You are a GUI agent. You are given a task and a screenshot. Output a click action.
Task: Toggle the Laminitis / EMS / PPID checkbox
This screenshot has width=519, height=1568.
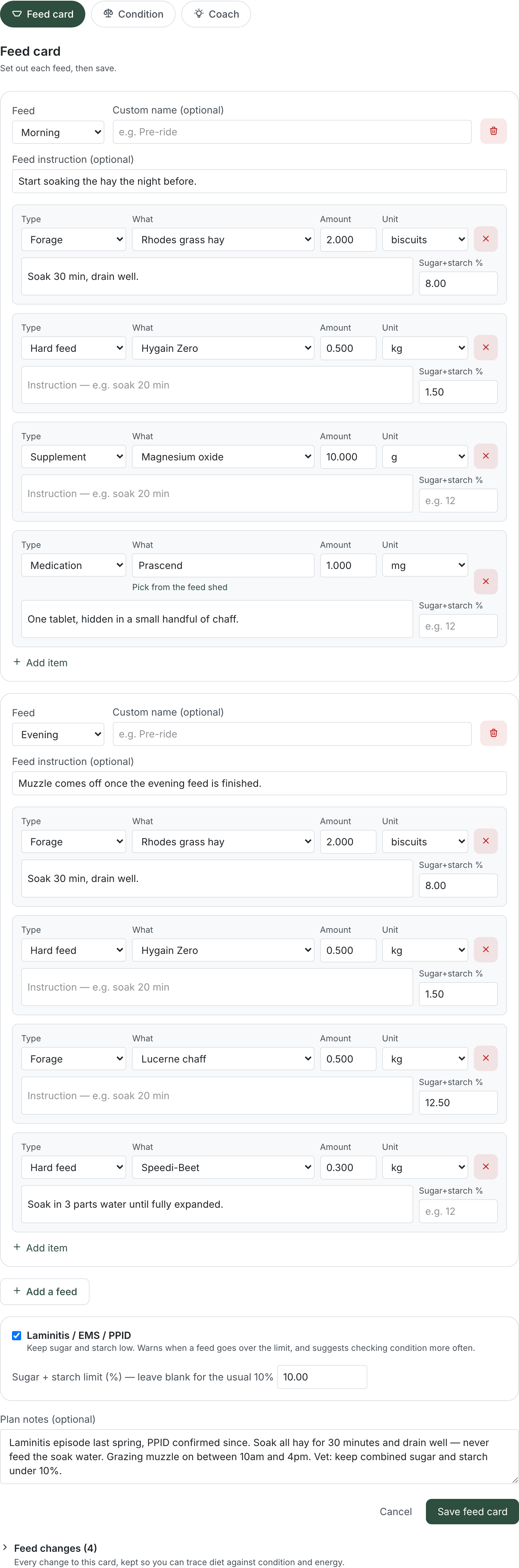tap(17, 1335)
